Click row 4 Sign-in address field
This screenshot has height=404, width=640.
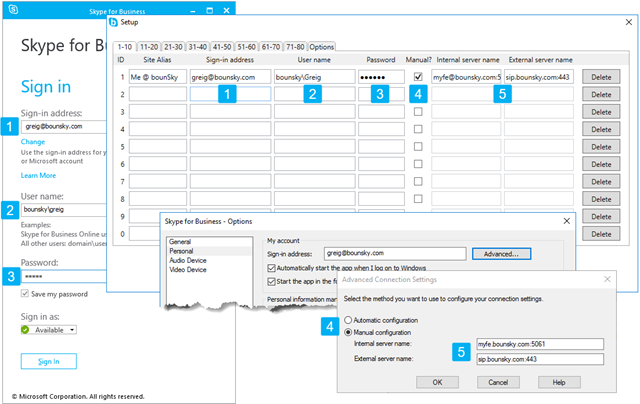pos(230,129)
